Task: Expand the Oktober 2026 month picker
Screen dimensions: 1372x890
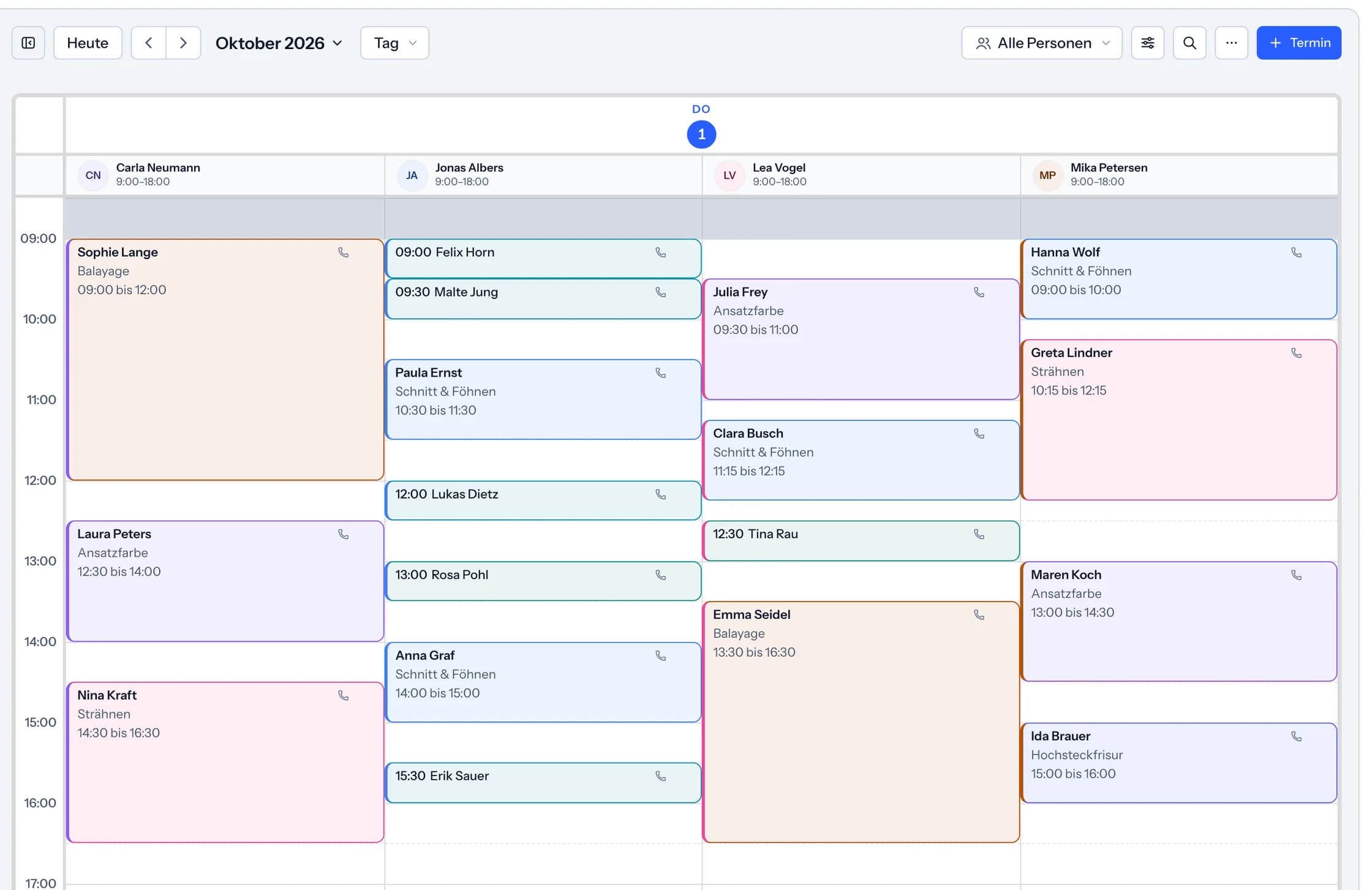Action: pyautogui.click(x=279, y=43)
